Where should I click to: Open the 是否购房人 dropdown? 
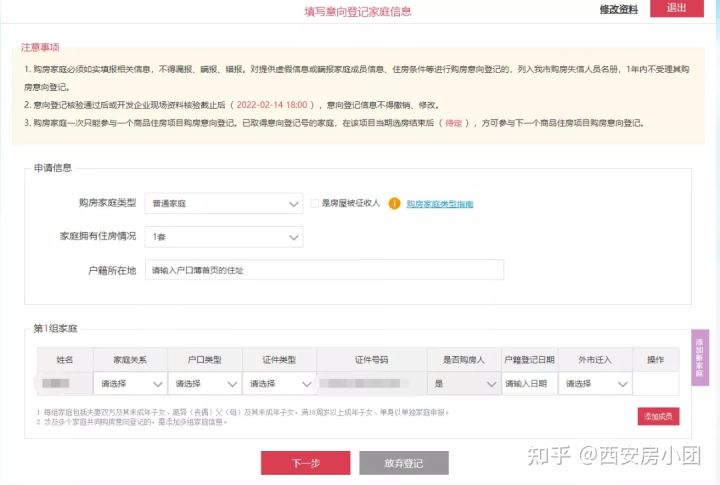[464, 383]
